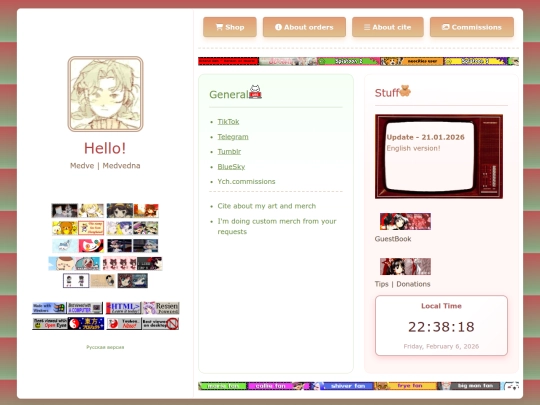Viewport: 540px width, 405px height.
Task: Click the Tips | Donations text label
Action: (402, 284)
